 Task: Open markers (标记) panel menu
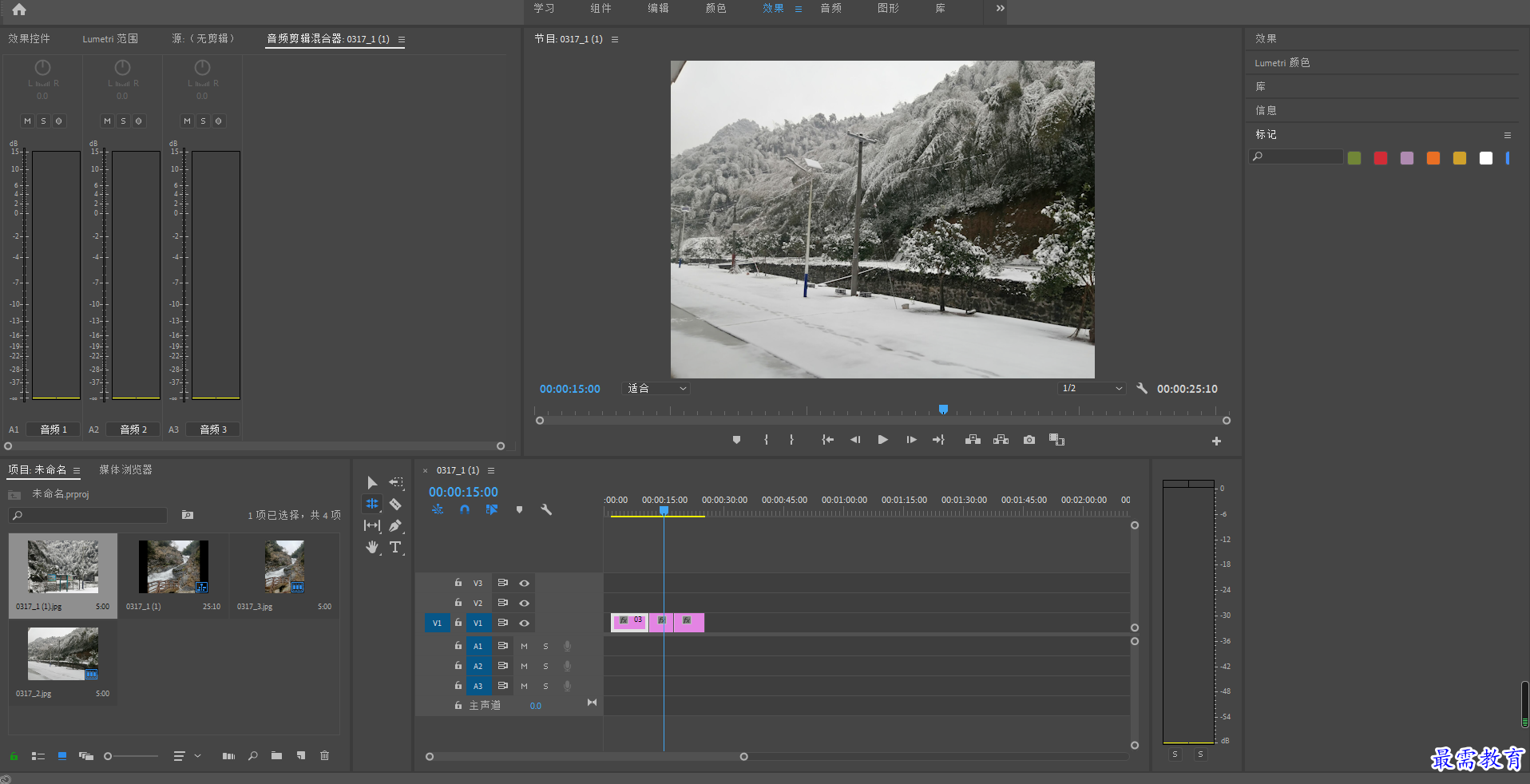pyautogui.click(x=1508, y=135)
